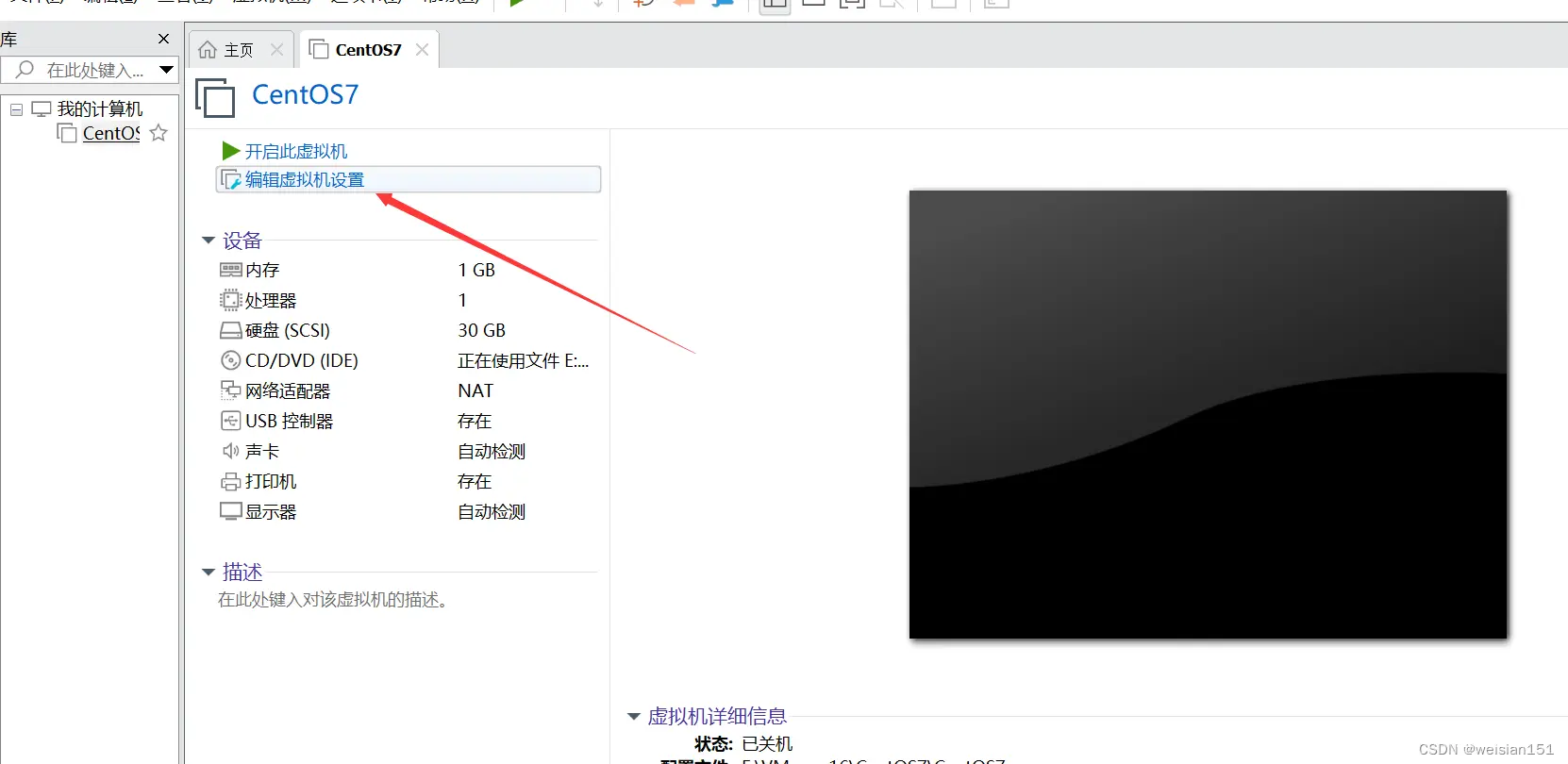
Task: Collapse the 虚拟机详细信息 section
Action: [634, 717]
